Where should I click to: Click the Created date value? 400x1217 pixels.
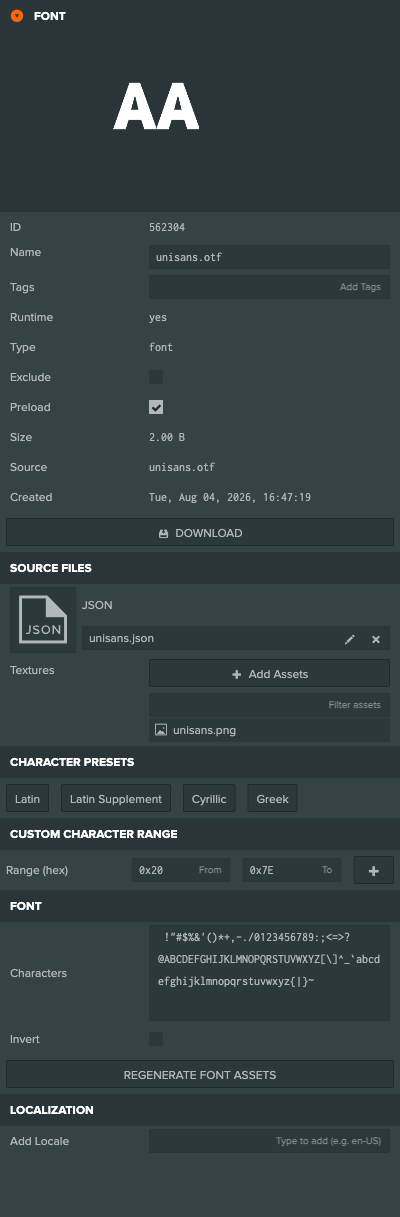(x=230, y=497)
